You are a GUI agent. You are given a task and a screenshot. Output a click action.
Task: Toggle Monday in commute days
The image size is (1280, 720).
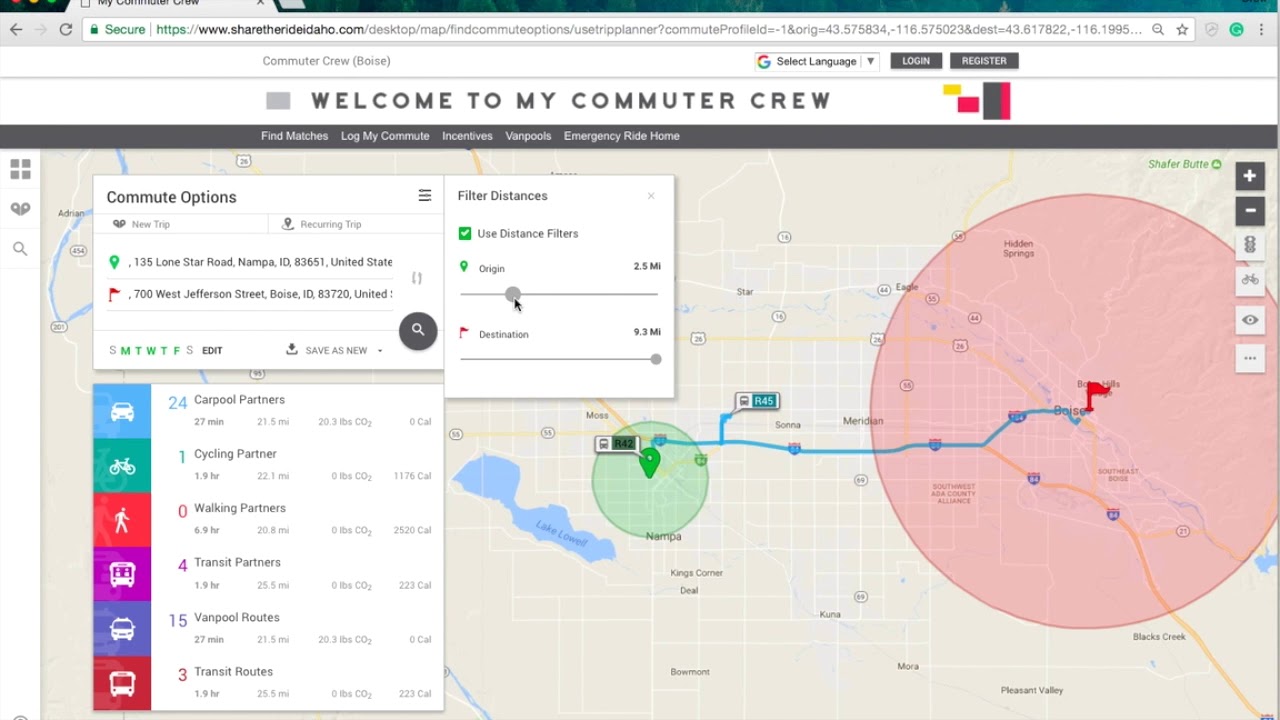[x=126, y=351]
